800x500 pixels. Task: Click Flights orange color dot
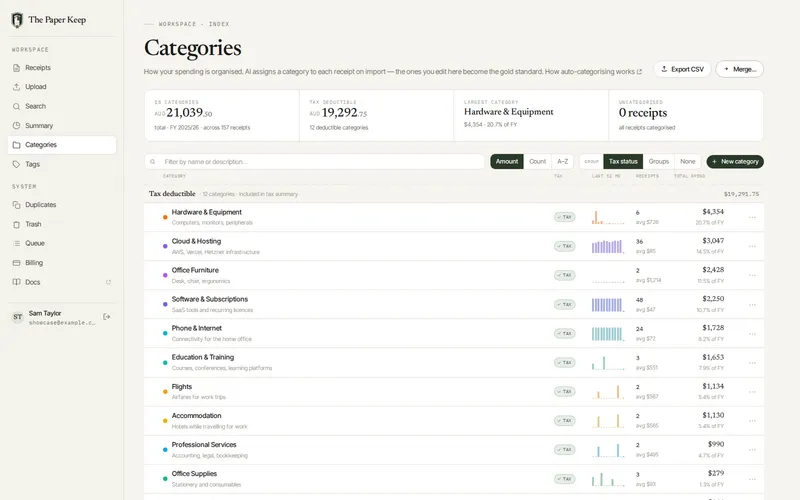pyautogui.click(x=165, y=392)
